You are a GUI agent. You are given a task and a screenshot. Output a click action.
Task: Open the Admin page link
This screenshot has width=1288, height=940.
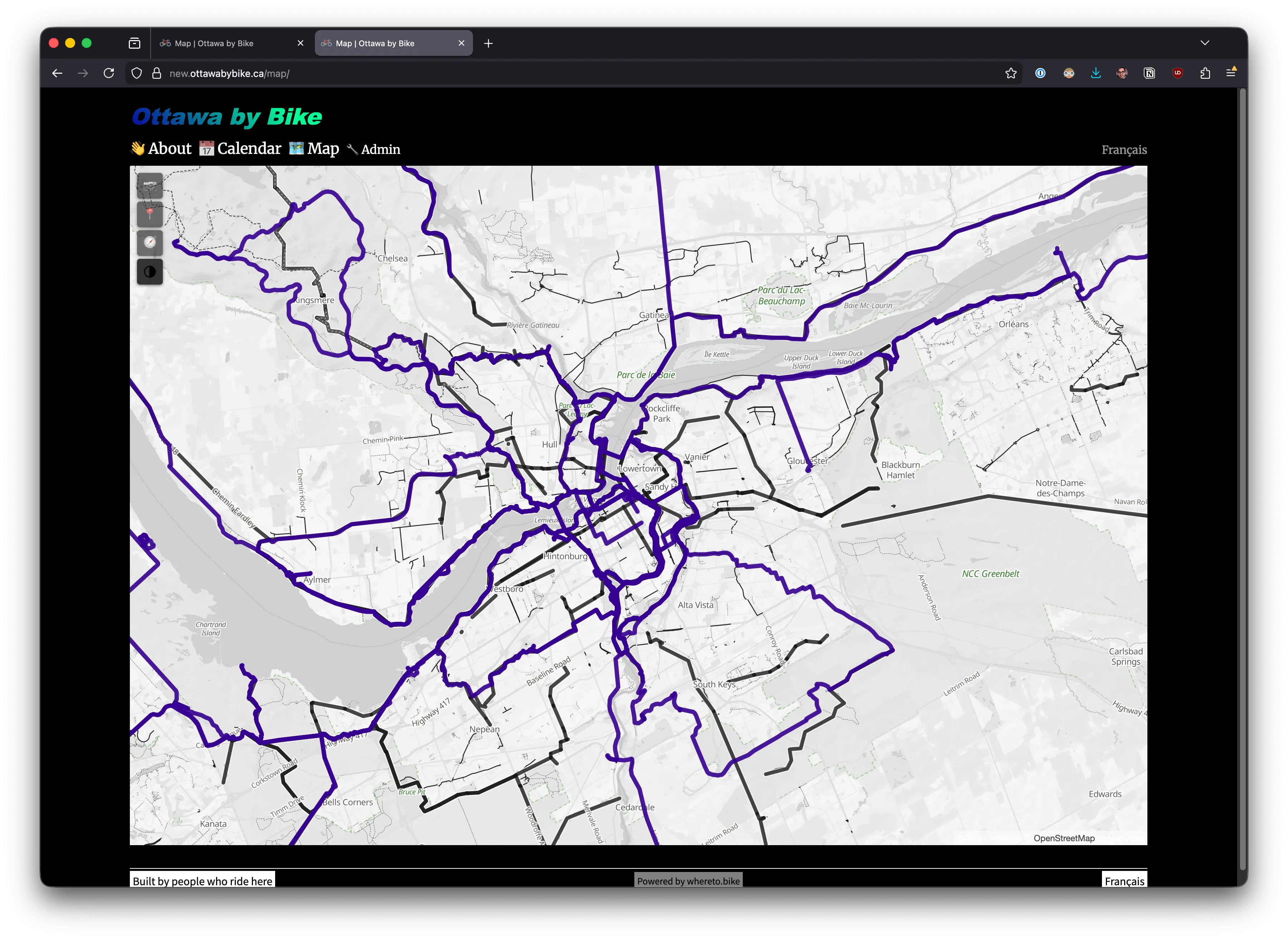pos(380,149)
